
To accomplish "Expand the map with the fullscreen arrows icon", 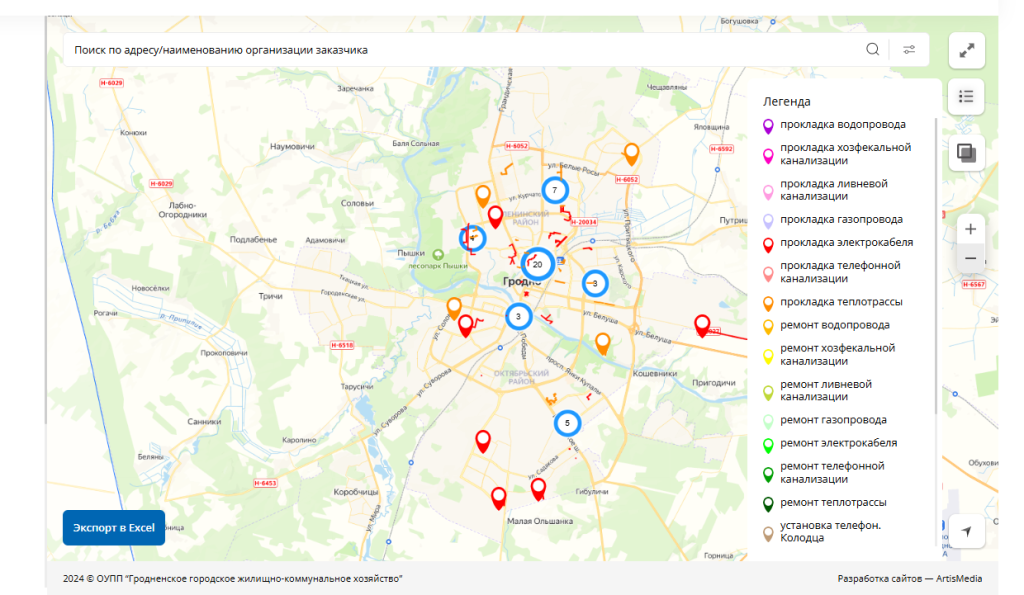I will point(966,50).
